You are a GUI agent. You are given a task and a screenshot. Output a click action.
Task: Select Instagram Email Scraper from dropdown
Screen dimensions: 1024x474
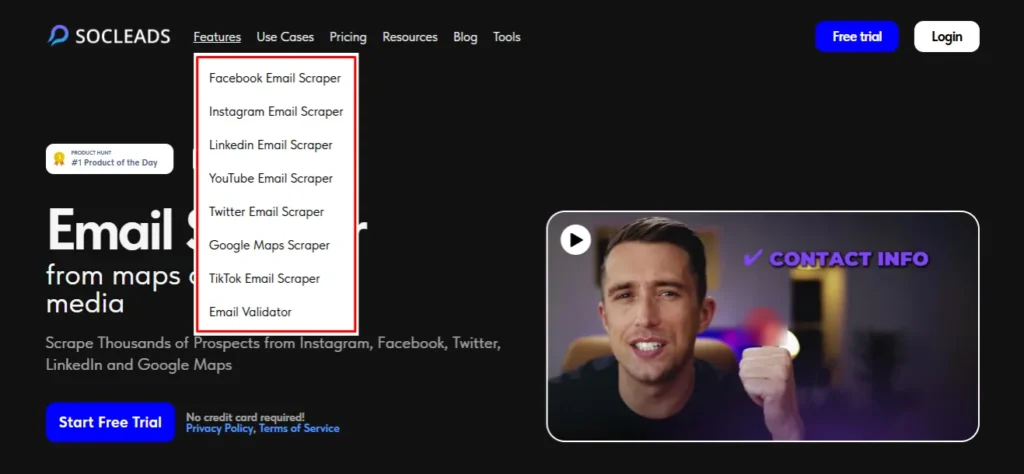(x=276, y=112)
